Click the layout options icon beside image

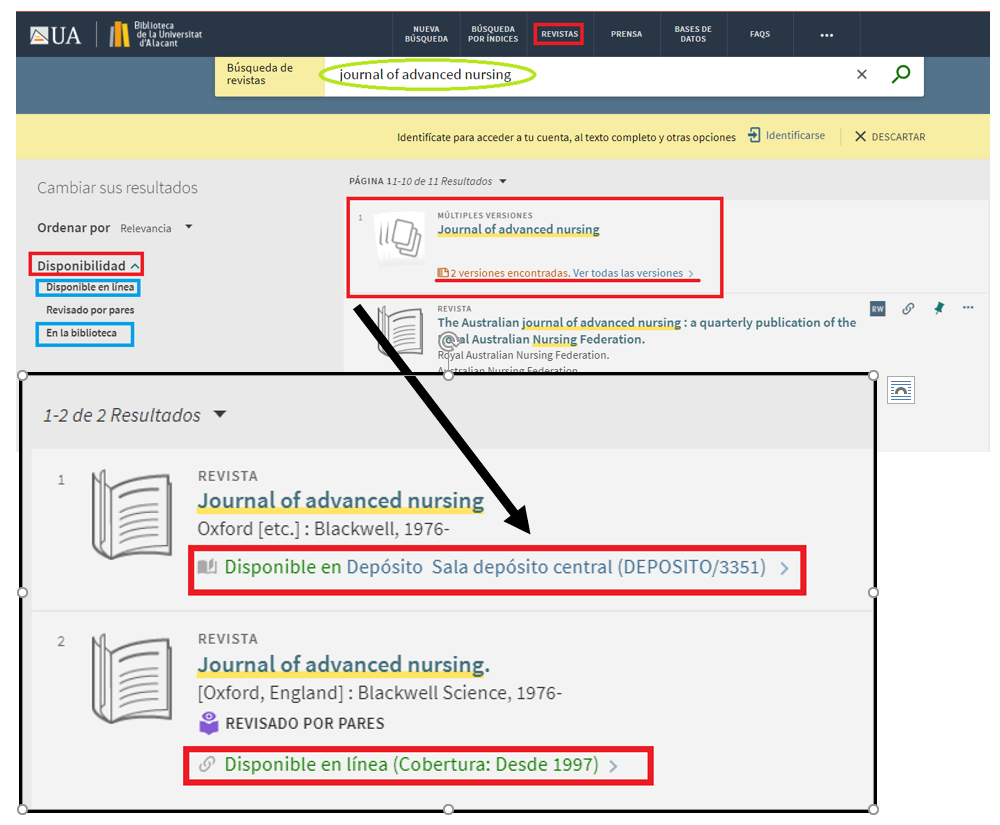[x=900, y=391]
